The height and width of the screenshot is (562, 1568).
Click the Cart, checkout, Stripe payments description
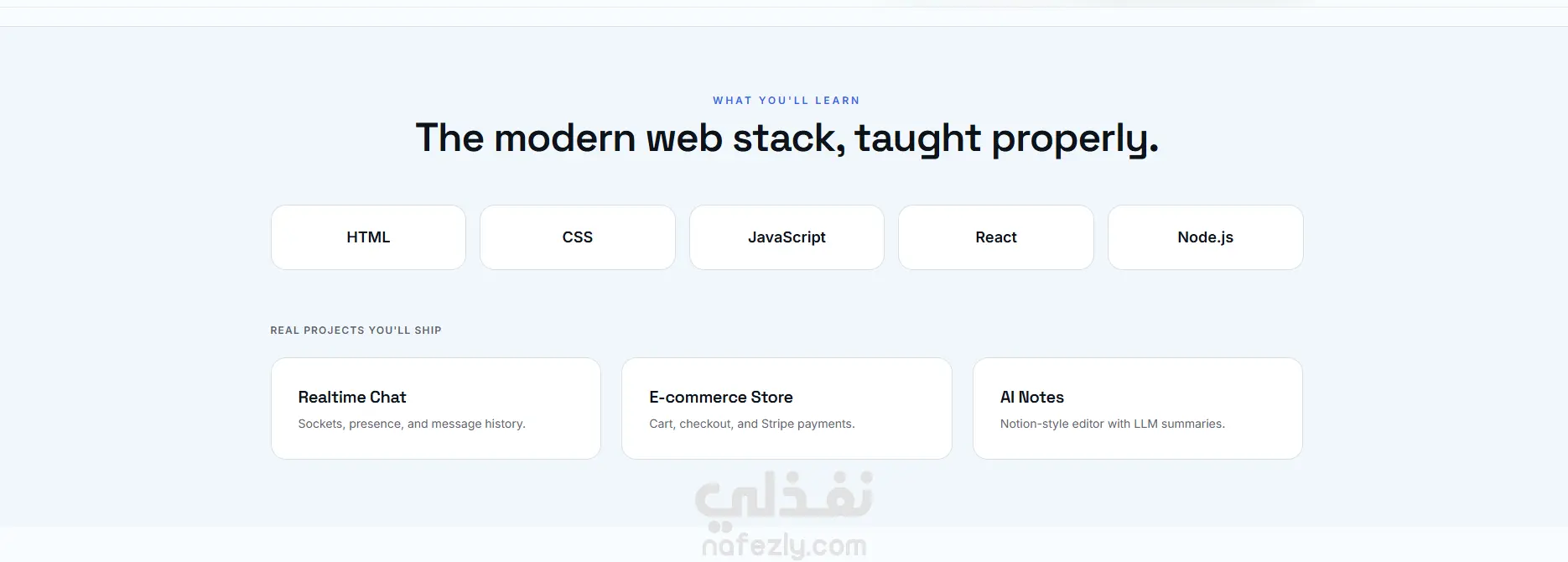[752, 424]
